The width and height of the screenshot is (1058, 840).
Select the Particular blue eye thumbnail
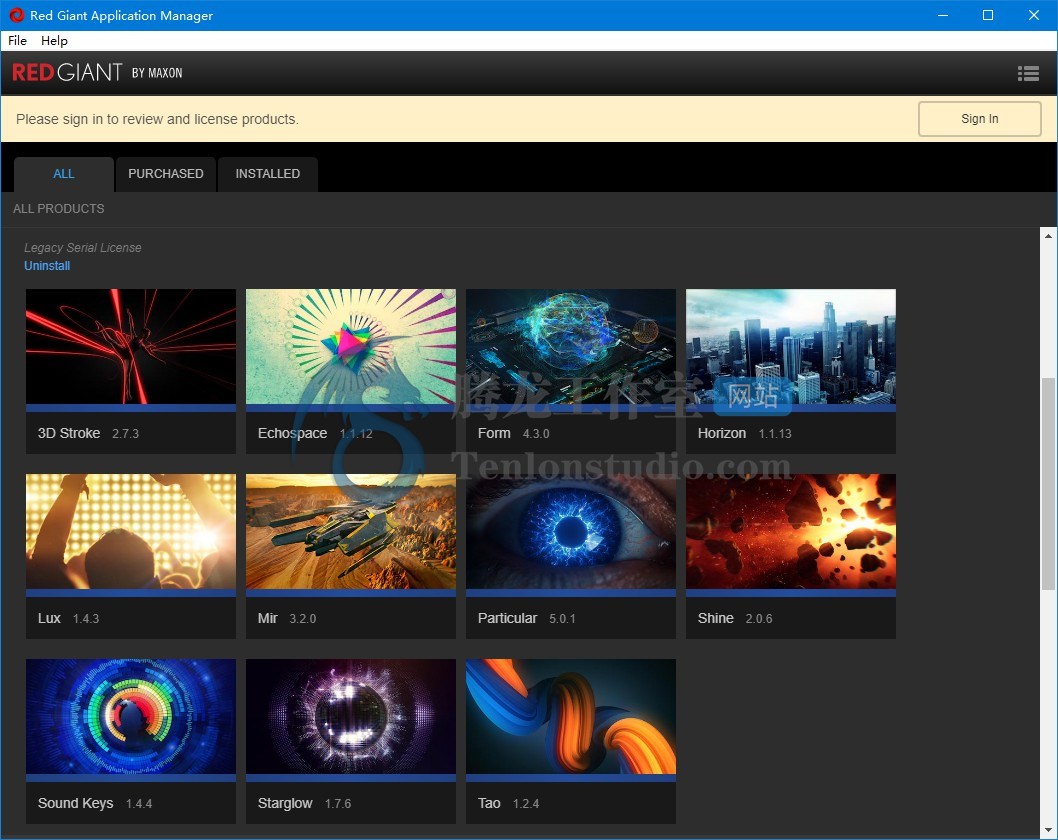click(x=571, y=532)
